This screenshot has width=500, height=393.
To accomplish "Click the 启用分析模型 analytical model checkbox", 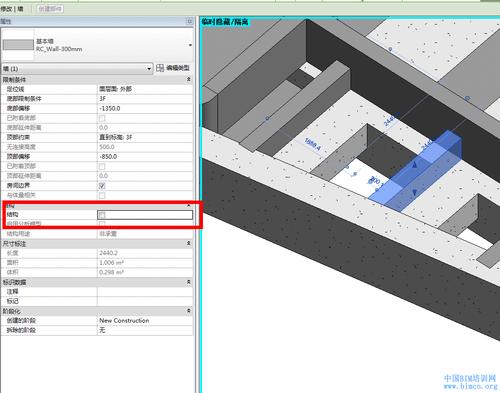I will pyautogui.click(x=102, y=224).
